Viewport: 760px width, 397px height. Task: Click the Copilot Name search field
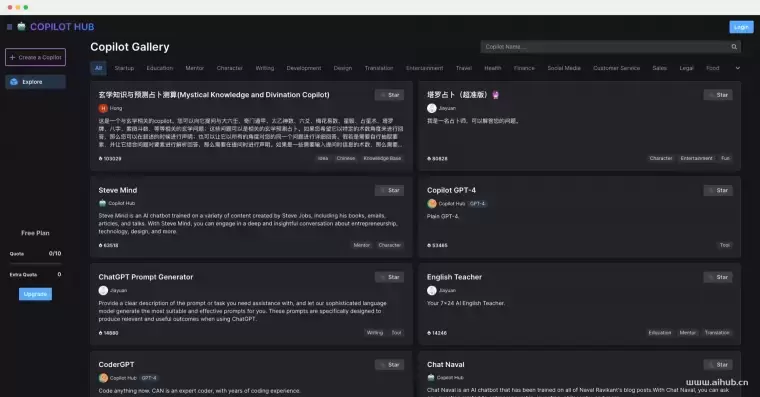tap(610, 47)
